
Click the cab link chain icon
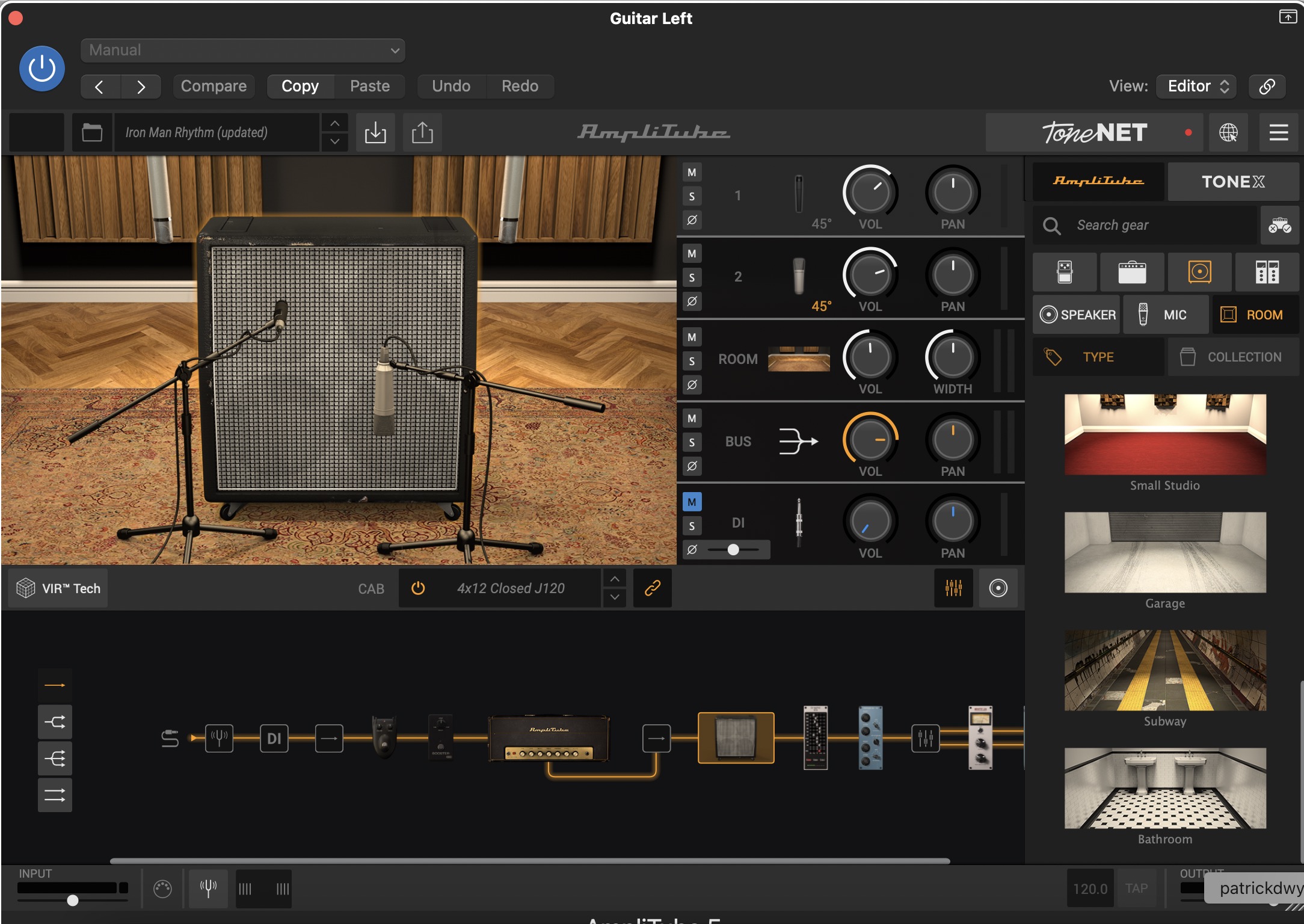tap(653, 588)
